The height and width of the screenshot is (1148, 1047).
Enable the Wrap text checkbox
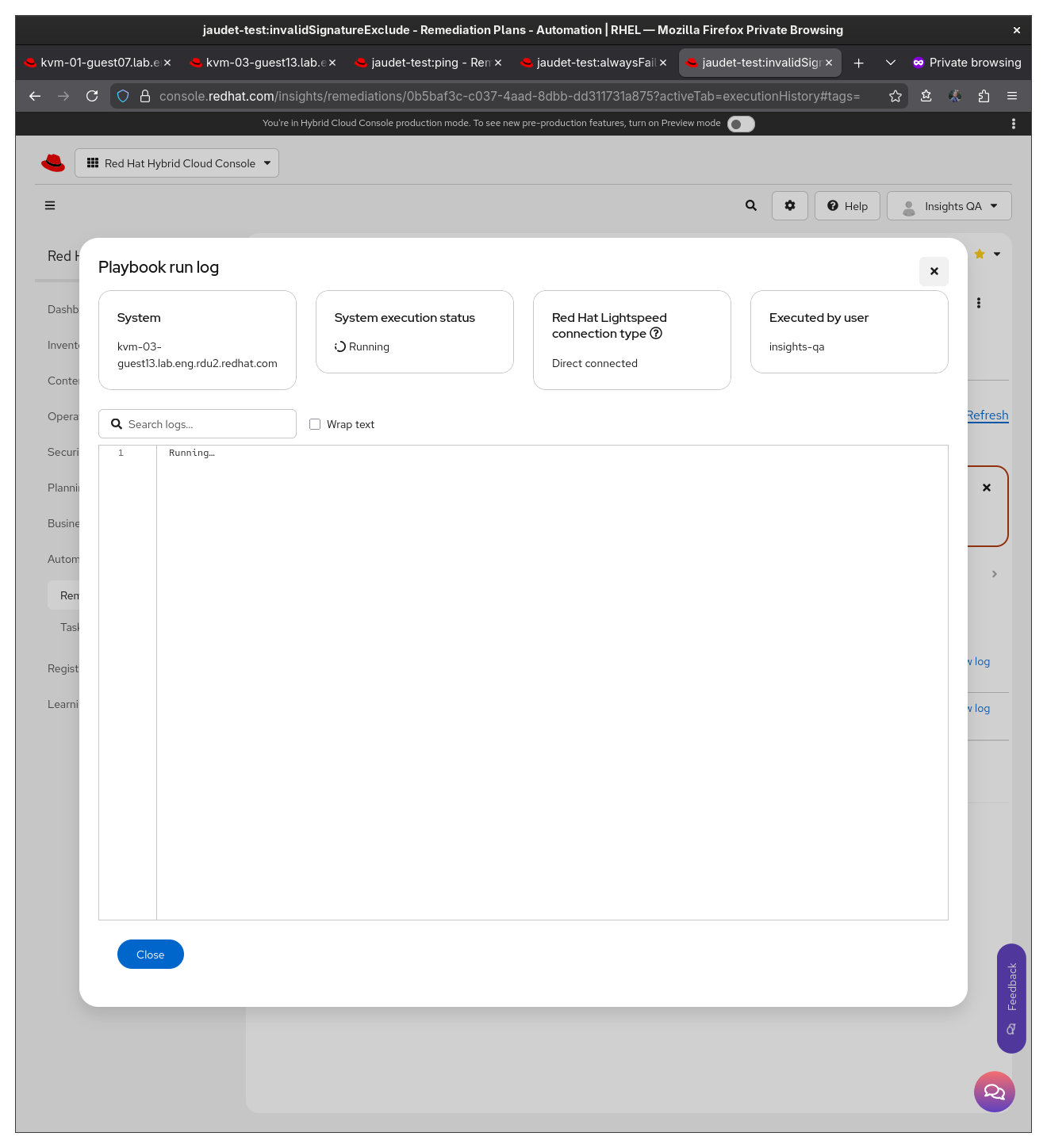tap(315, 424)
